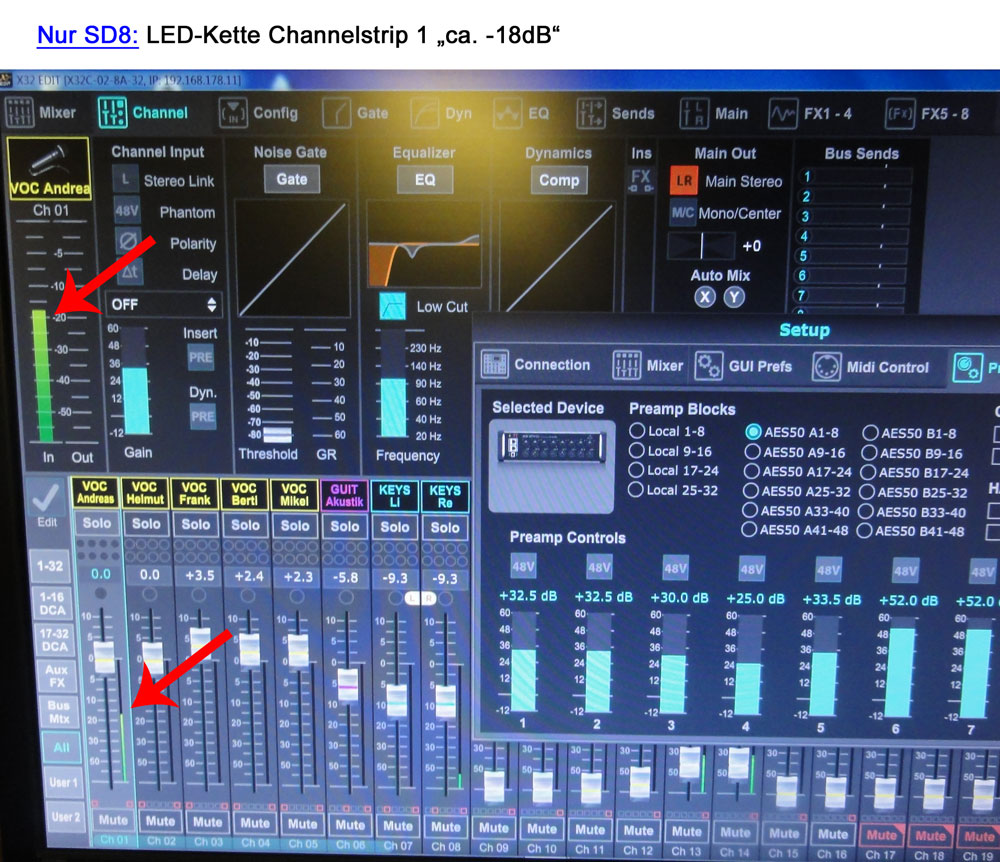
Task: Adjust the Low Cut Frequency slider
Action: 393,384
